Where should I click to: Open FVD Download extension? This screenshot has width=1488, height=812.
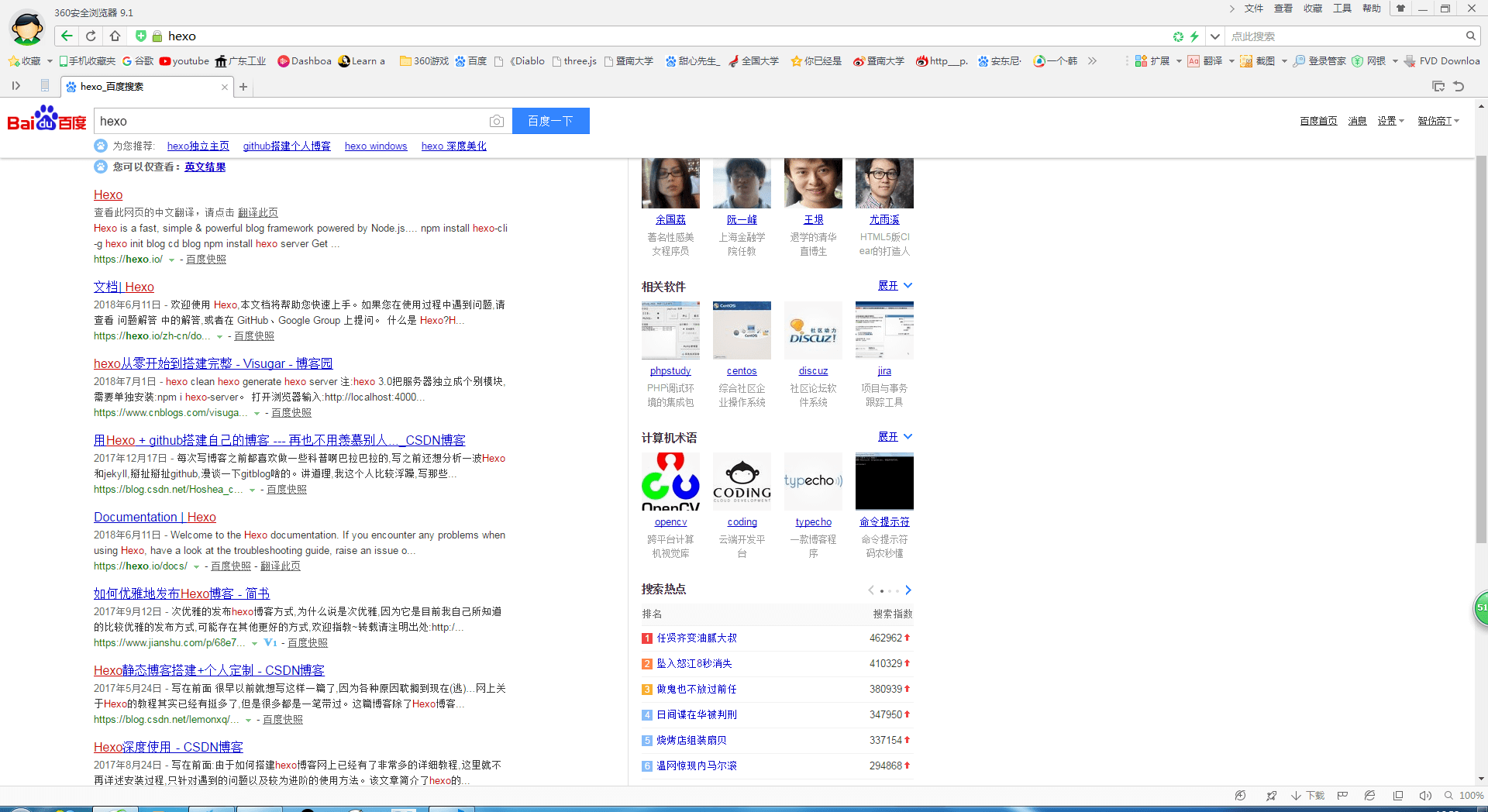click(1441, 61)
